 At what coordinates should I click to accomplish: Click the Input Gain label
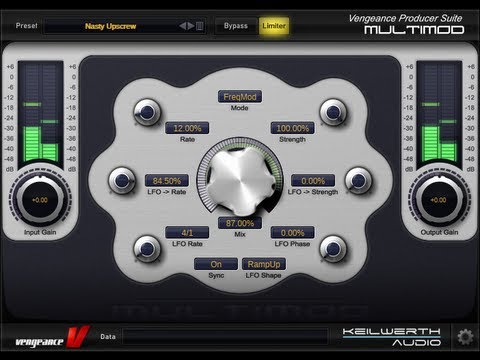40,232
